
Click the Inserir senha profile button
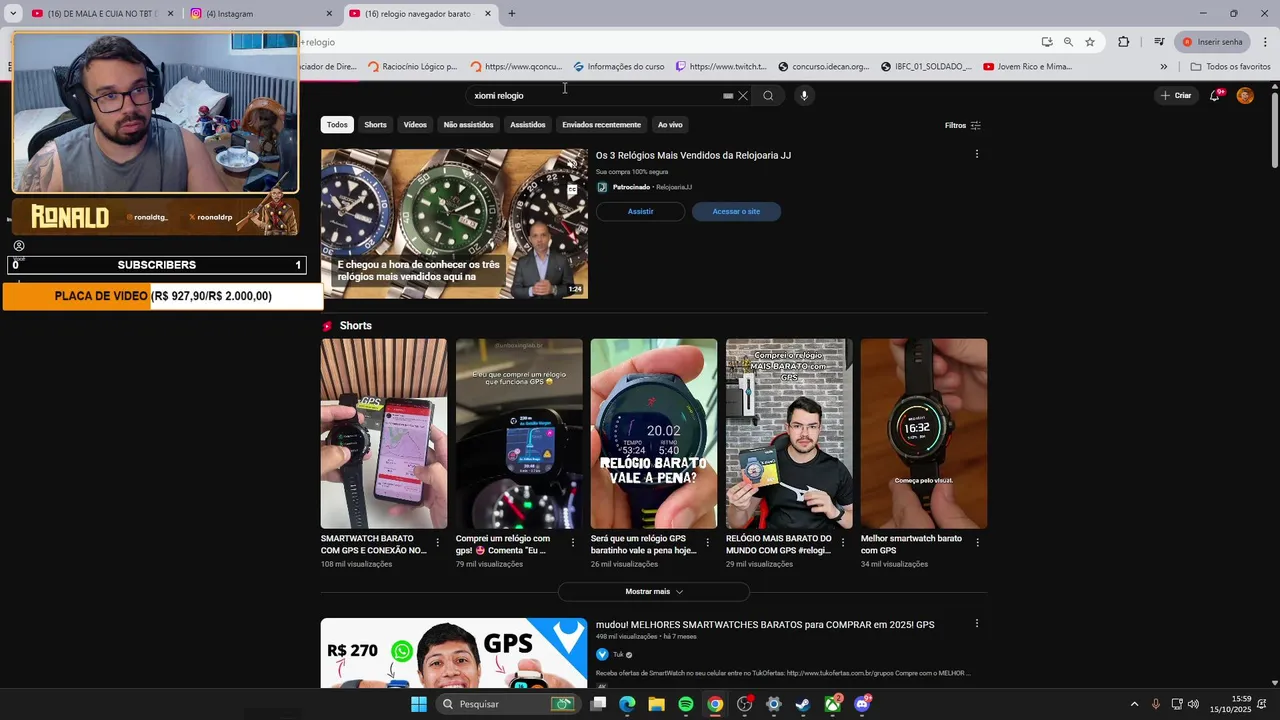tap(1213, 42)
